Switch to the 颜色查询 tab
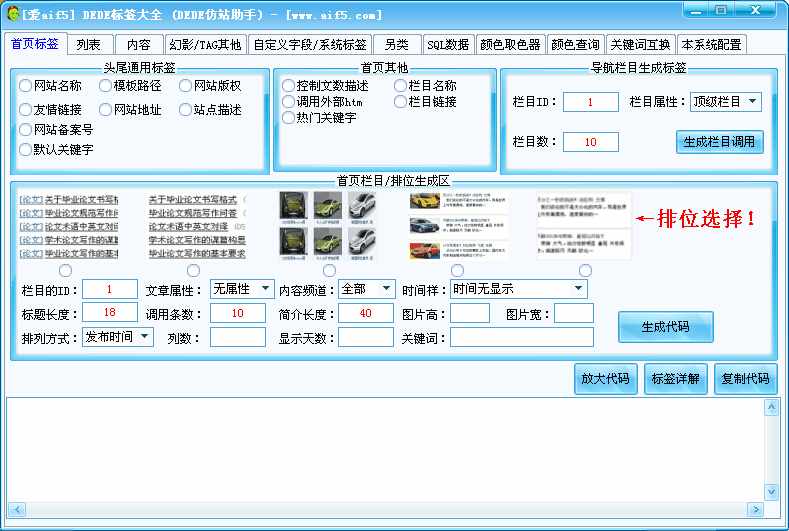This screenshot has width=789, height=531. tap(576, 45)
